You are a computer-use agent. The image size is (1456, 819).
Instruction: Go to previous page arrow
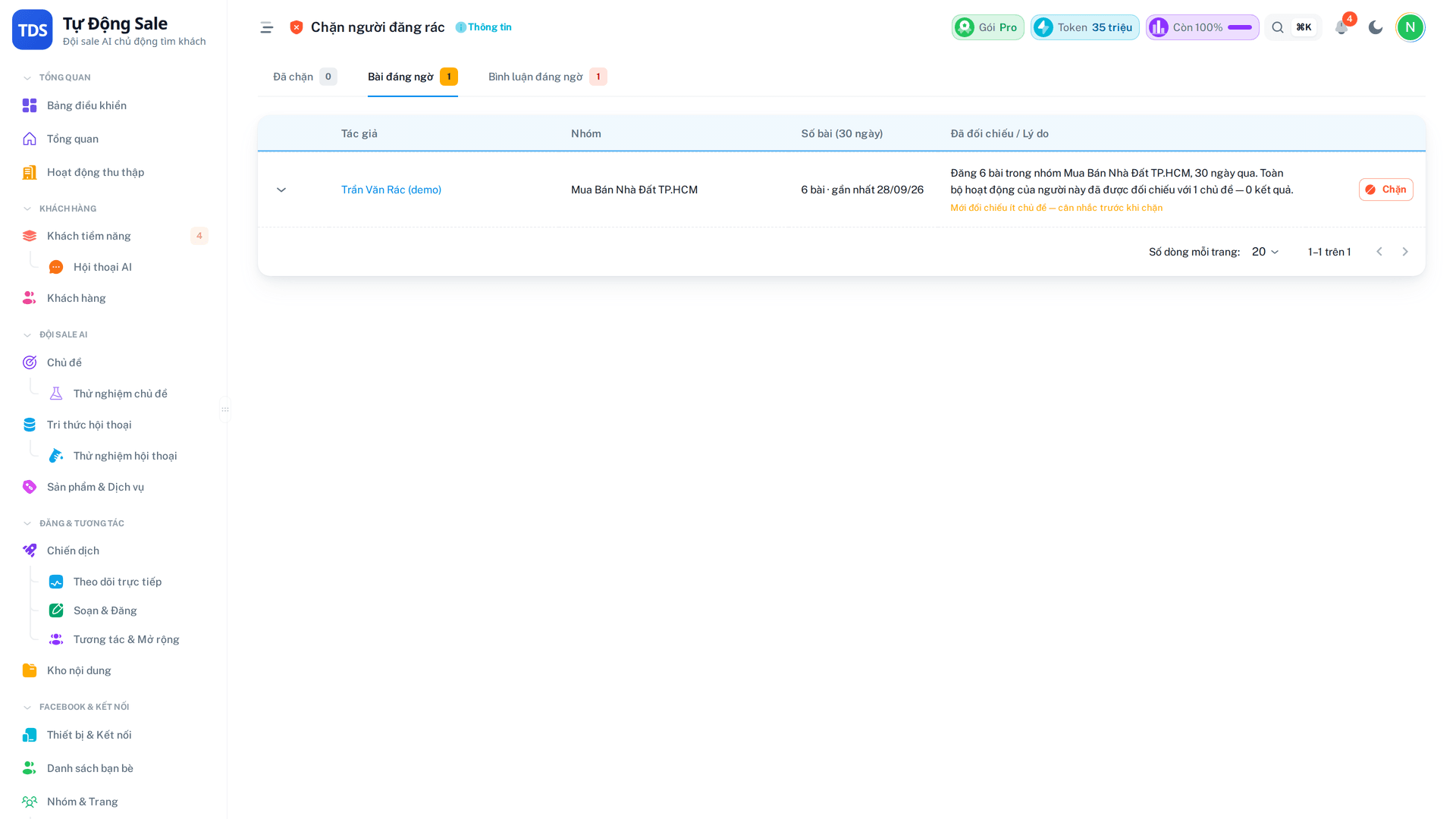(x=1379, y=252)
